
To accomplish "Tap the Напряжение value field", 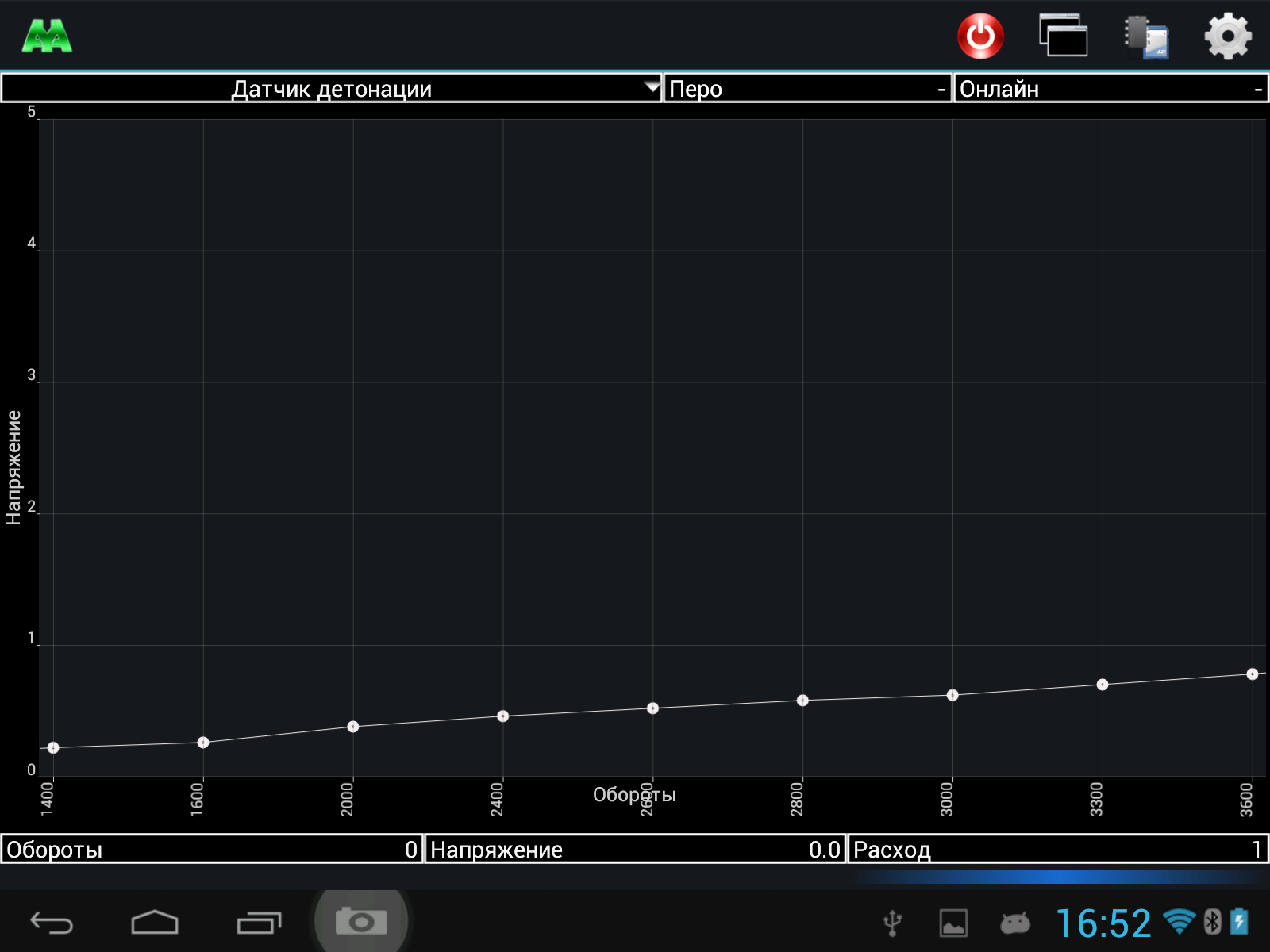I will (635, 850).
